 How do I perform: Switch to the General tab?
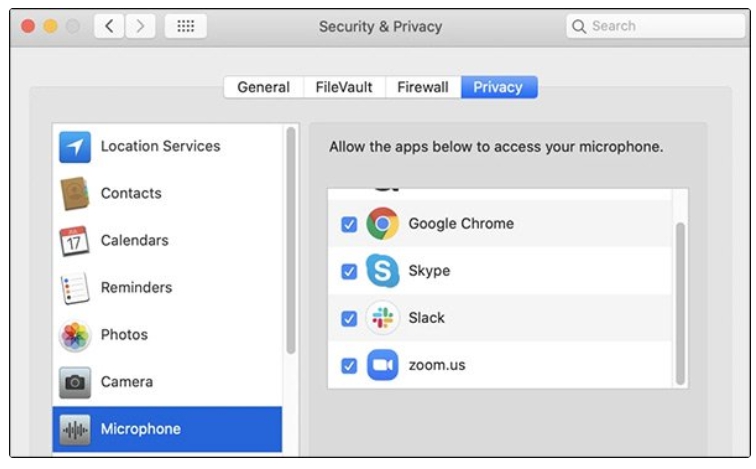pos(263,87)
